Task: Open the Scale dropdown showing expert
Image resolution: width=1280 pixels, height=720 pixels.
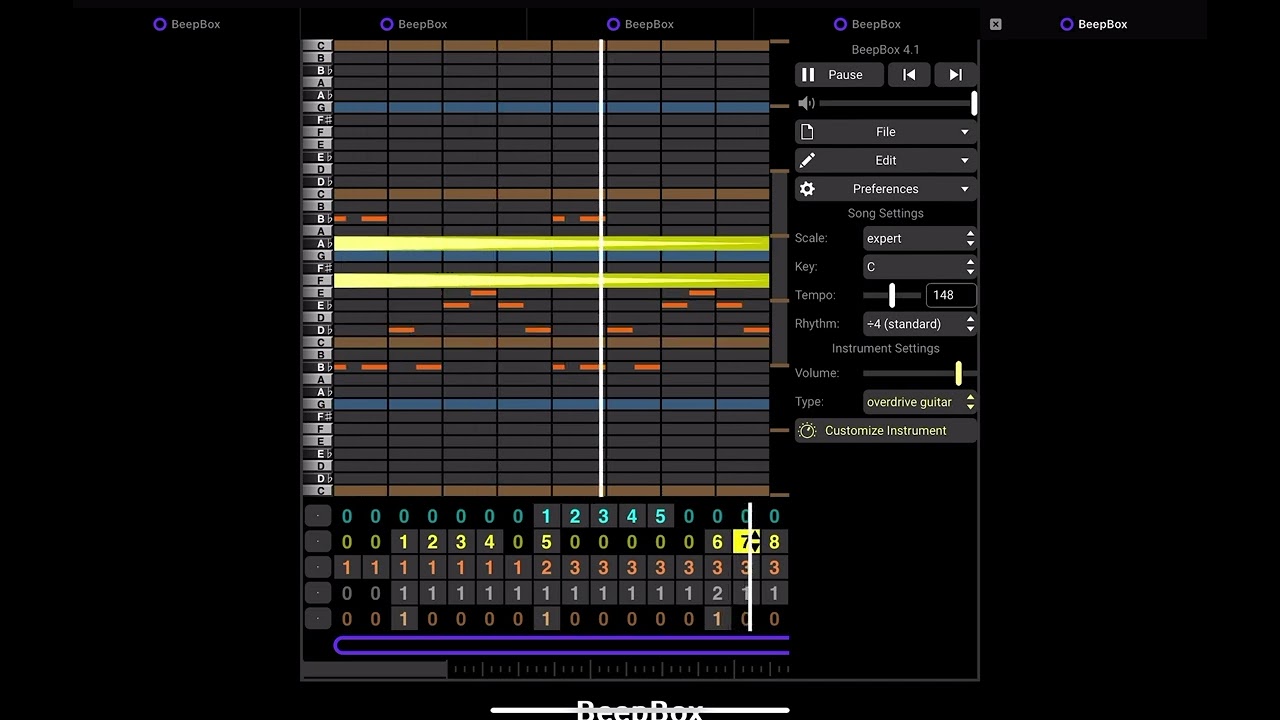Action: click(919, 238)
